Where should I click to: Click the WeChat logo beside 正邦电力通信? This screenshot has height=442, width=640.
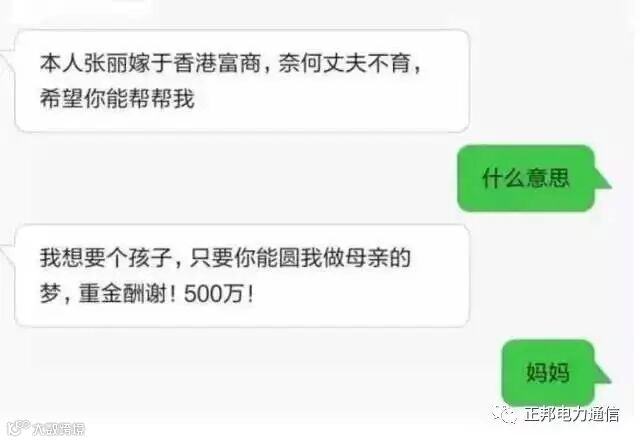click(x=505, y=415)
